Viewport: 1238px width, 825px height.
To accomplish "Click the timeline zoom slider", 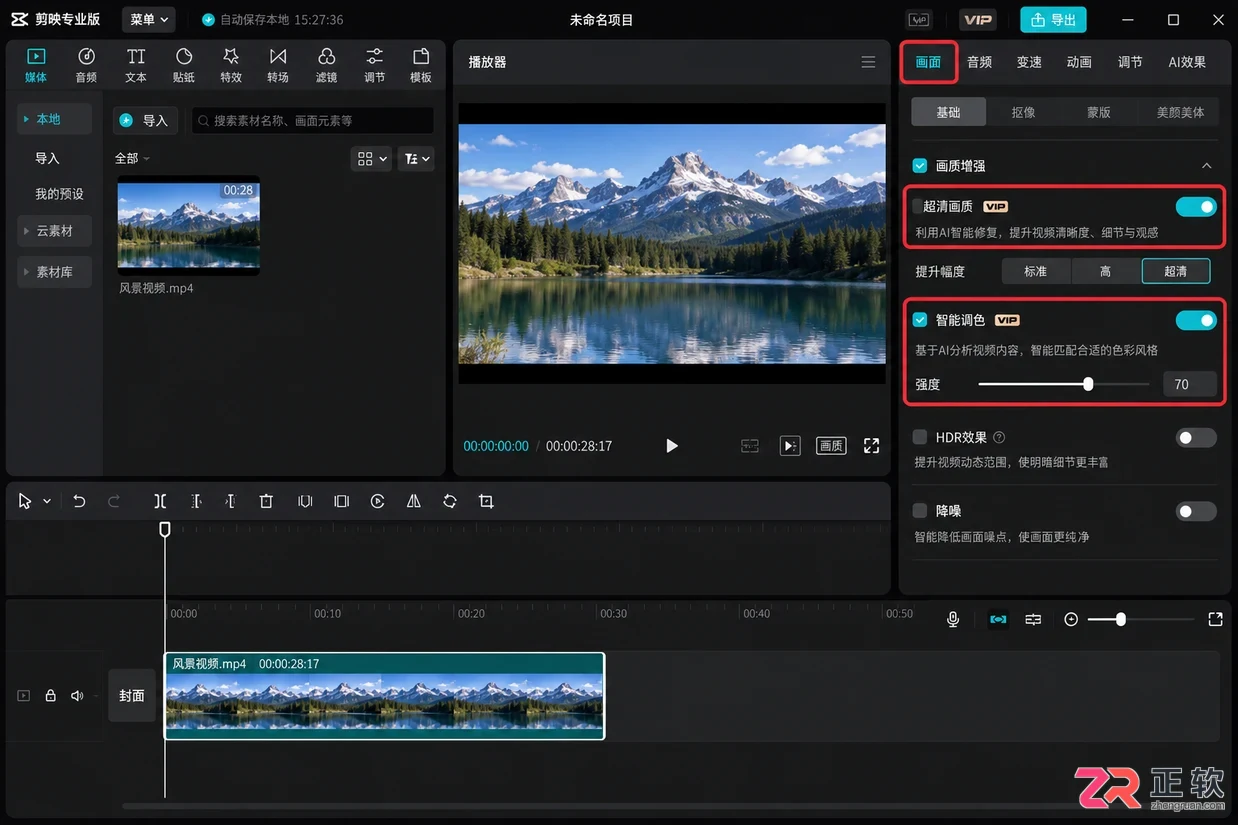I will tap(1141, 619).
